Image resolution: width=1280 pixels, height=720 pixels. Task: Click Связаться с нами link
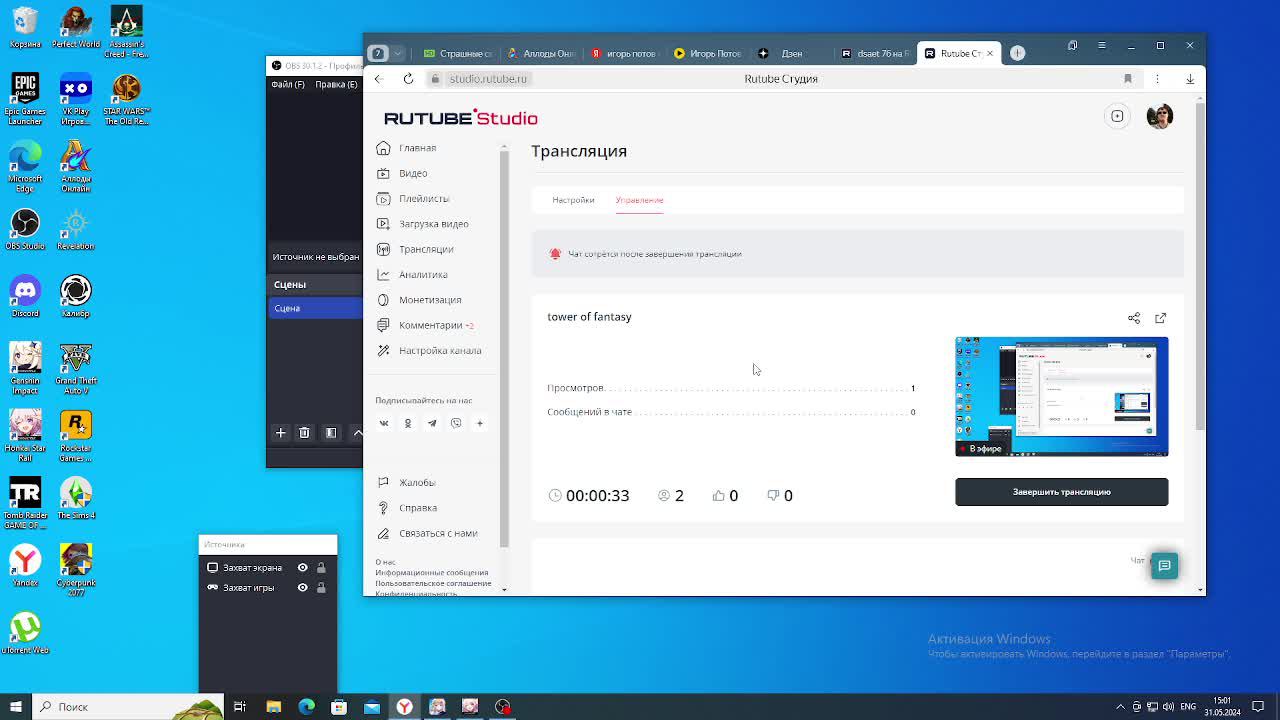tap(437, 533)
